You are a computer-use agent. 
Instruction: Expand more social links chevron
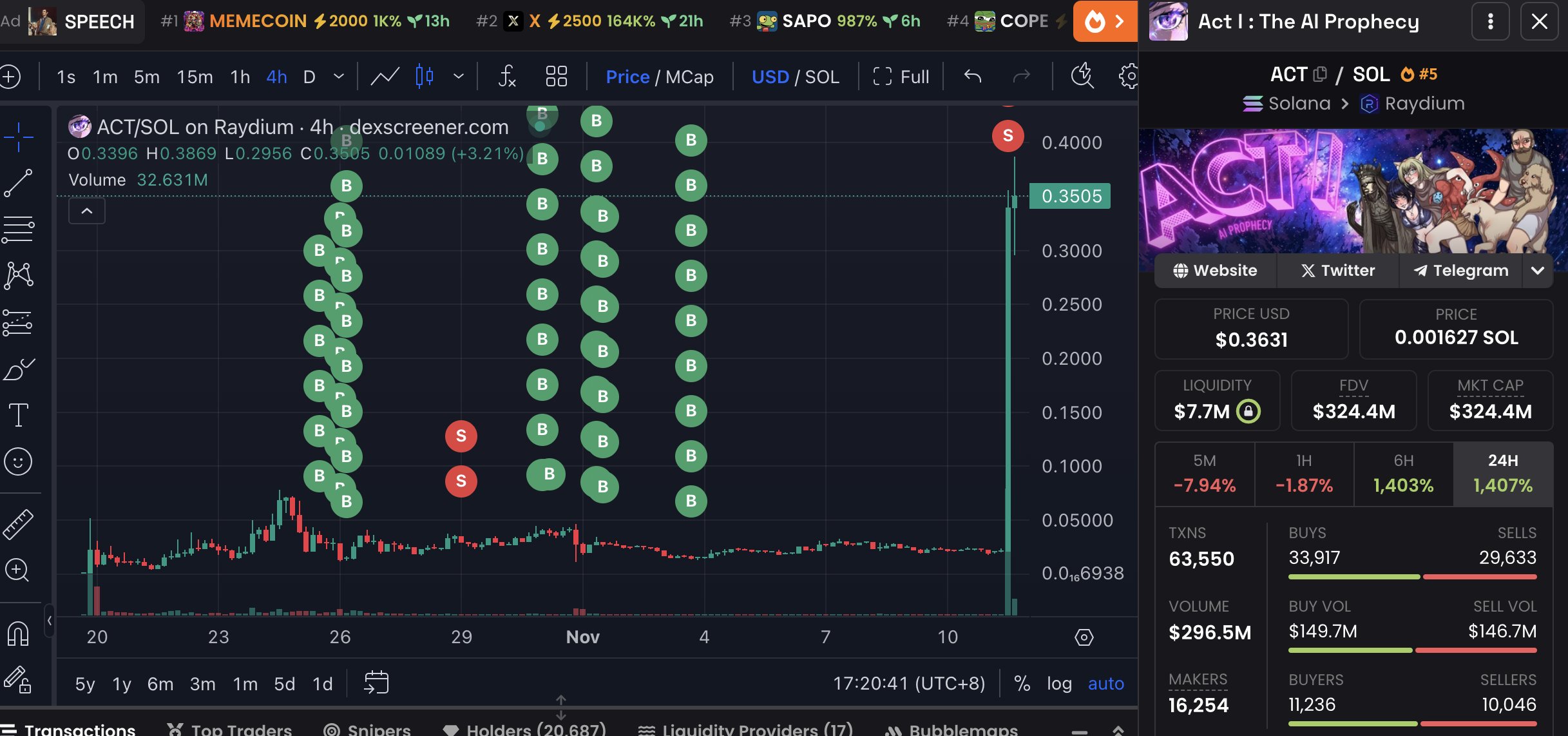[x=1538, y=271]
